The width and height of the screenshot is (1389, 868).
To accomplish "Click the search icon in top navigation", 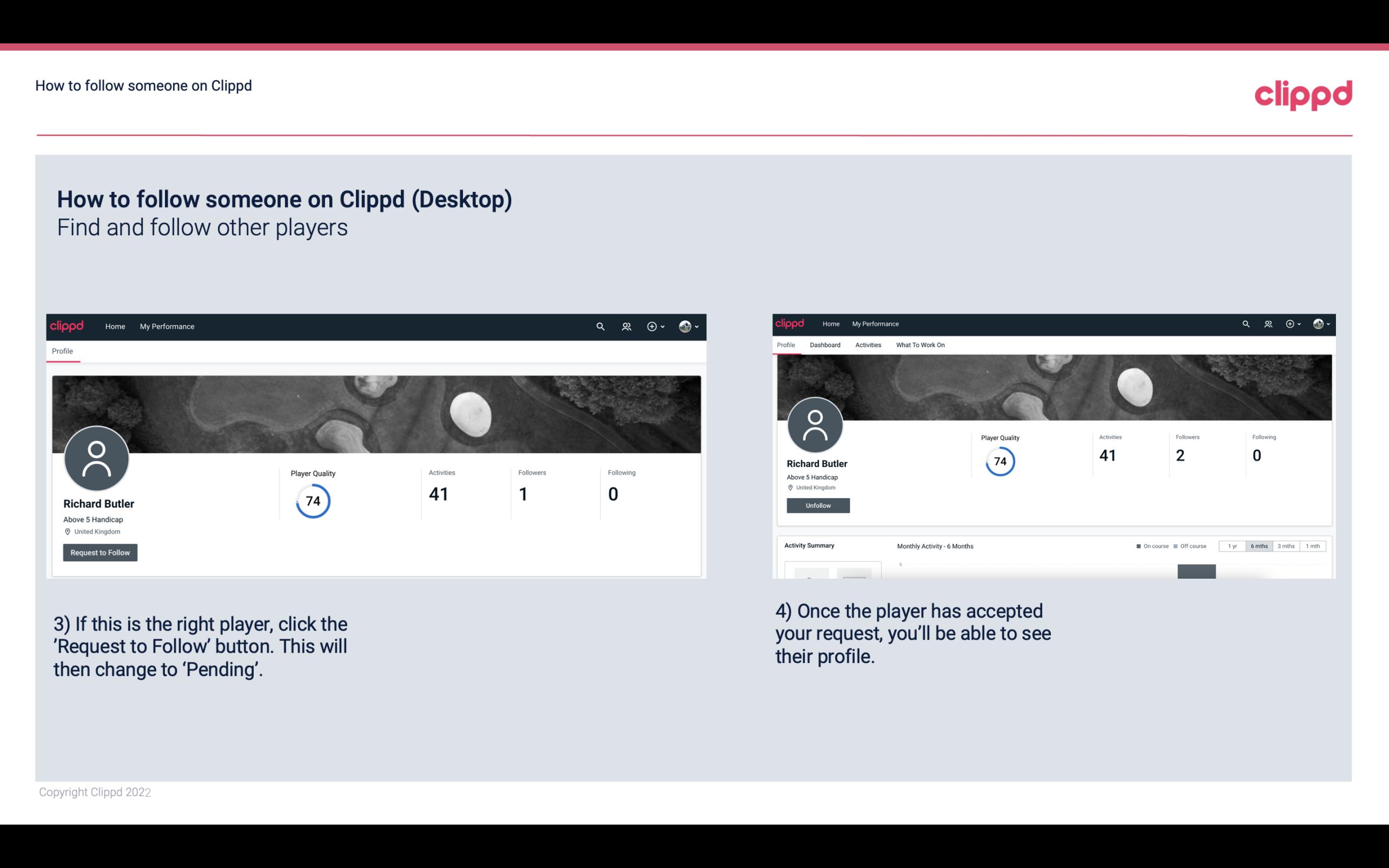I will [599, 326].
